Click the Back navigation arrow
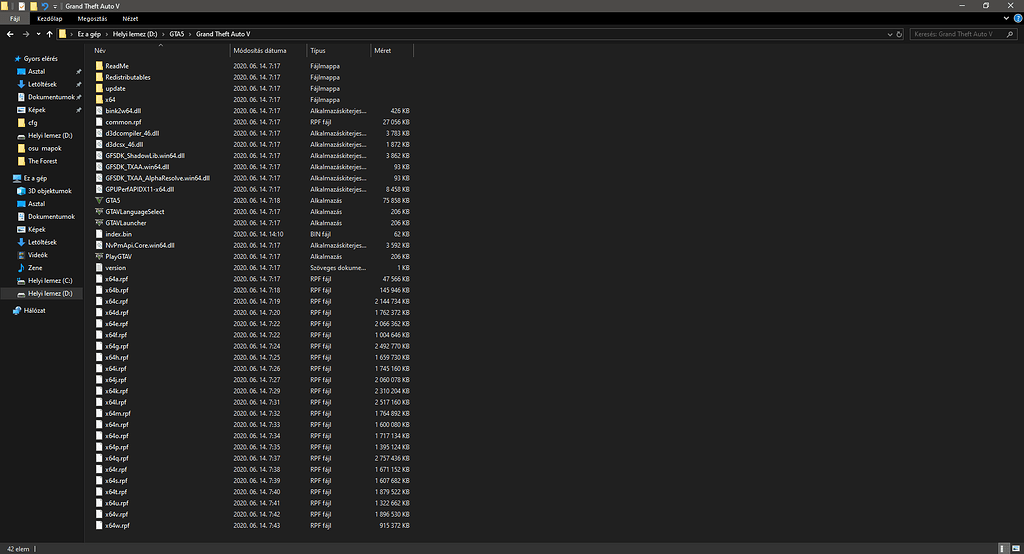Viewport: 1024px width, 554px height. (x=9, y=34)
